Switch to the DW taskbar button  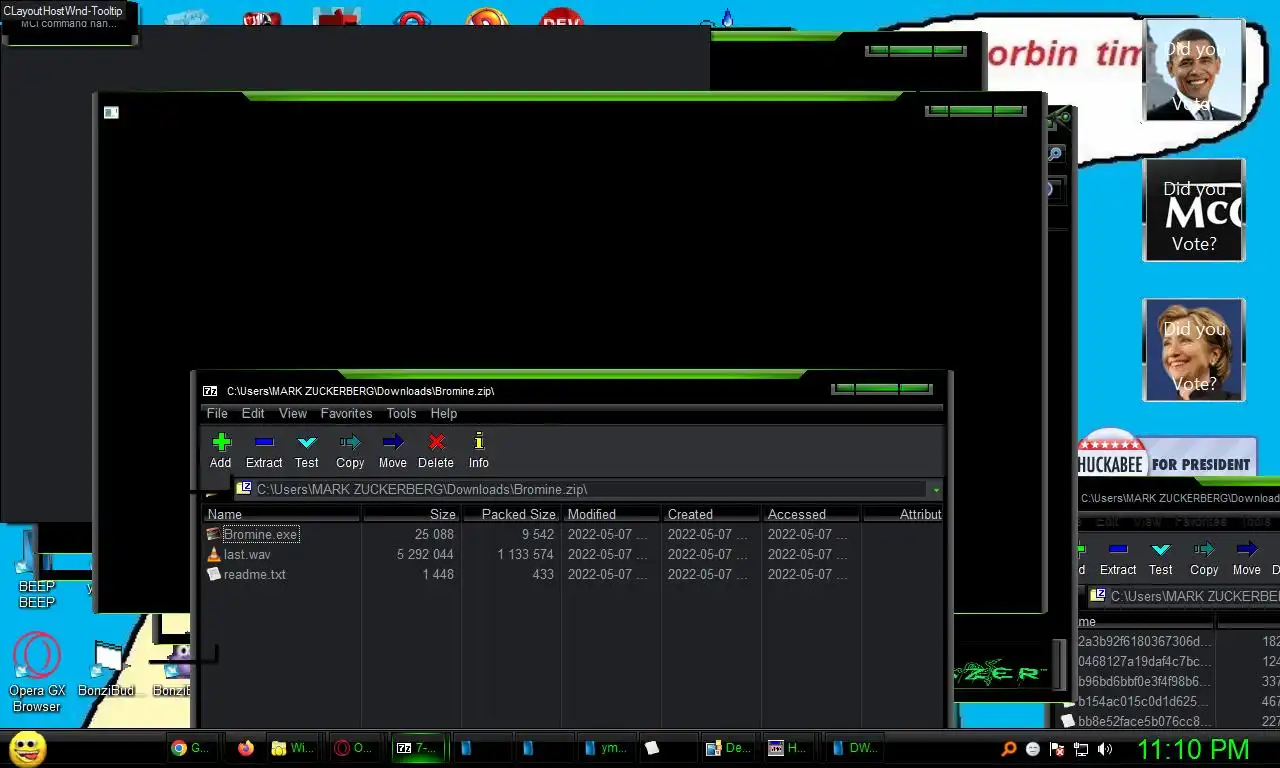(x=853, y=748)
